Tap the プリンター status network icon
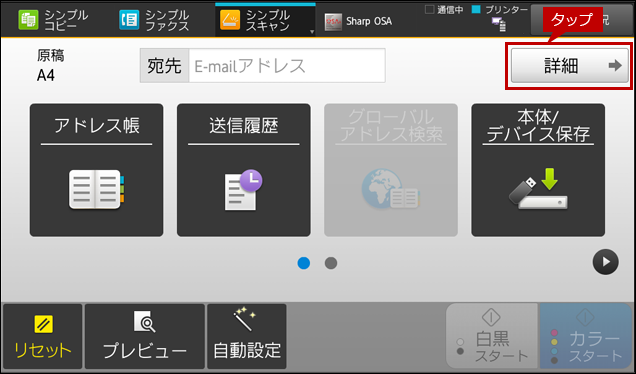The height and width of the screenshot is (374, 636). (499, 24)
